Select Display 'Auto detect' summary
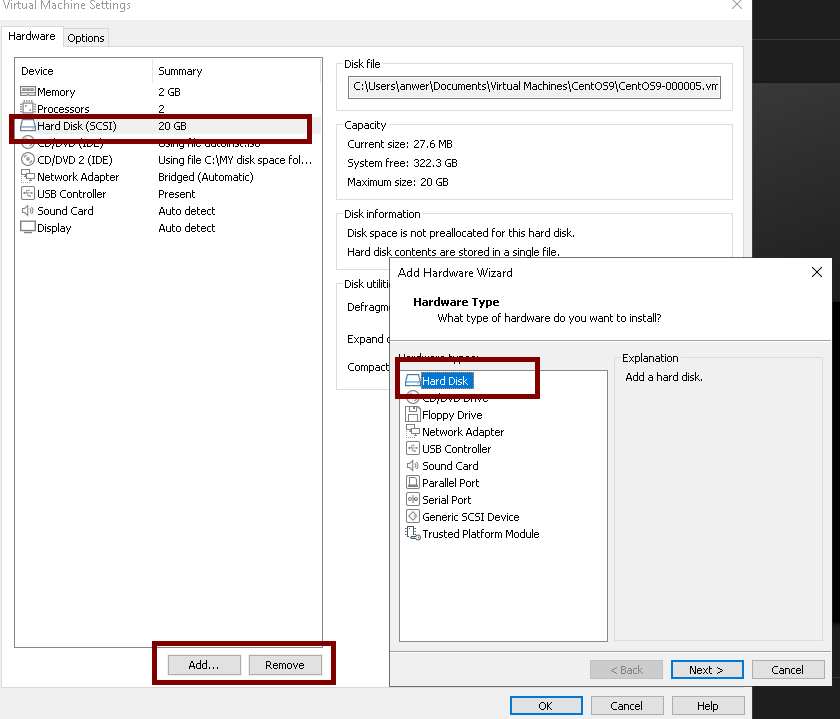840x719 pixels. 186,228
